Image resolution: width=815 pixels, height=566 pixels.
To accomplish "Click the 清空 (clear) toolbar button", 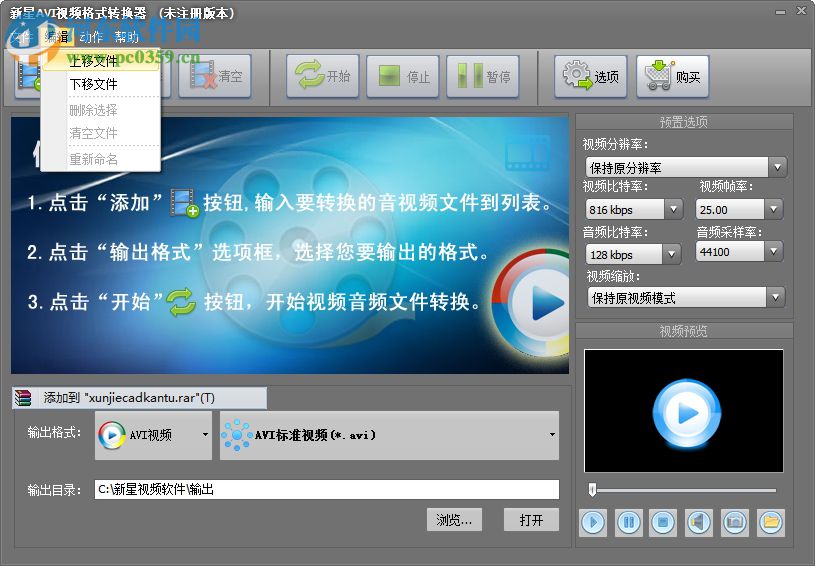I will click(215, 76).
